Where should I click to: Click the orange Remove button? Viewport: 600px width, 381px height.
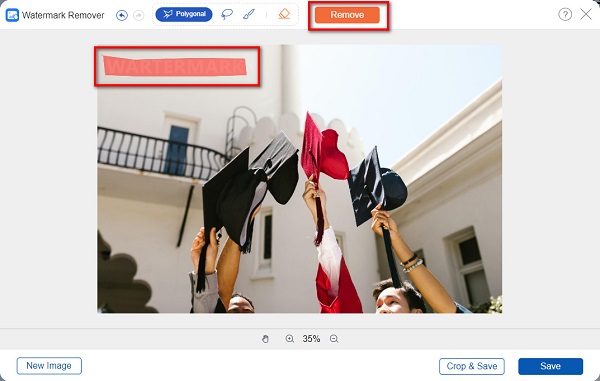point(347,15)
